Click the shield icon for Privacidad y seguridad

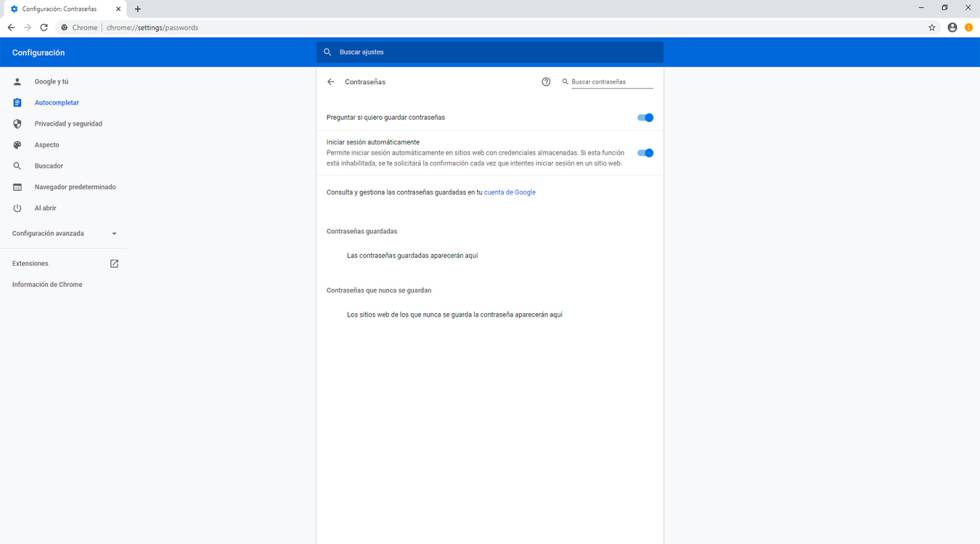[x=18, y=124]
